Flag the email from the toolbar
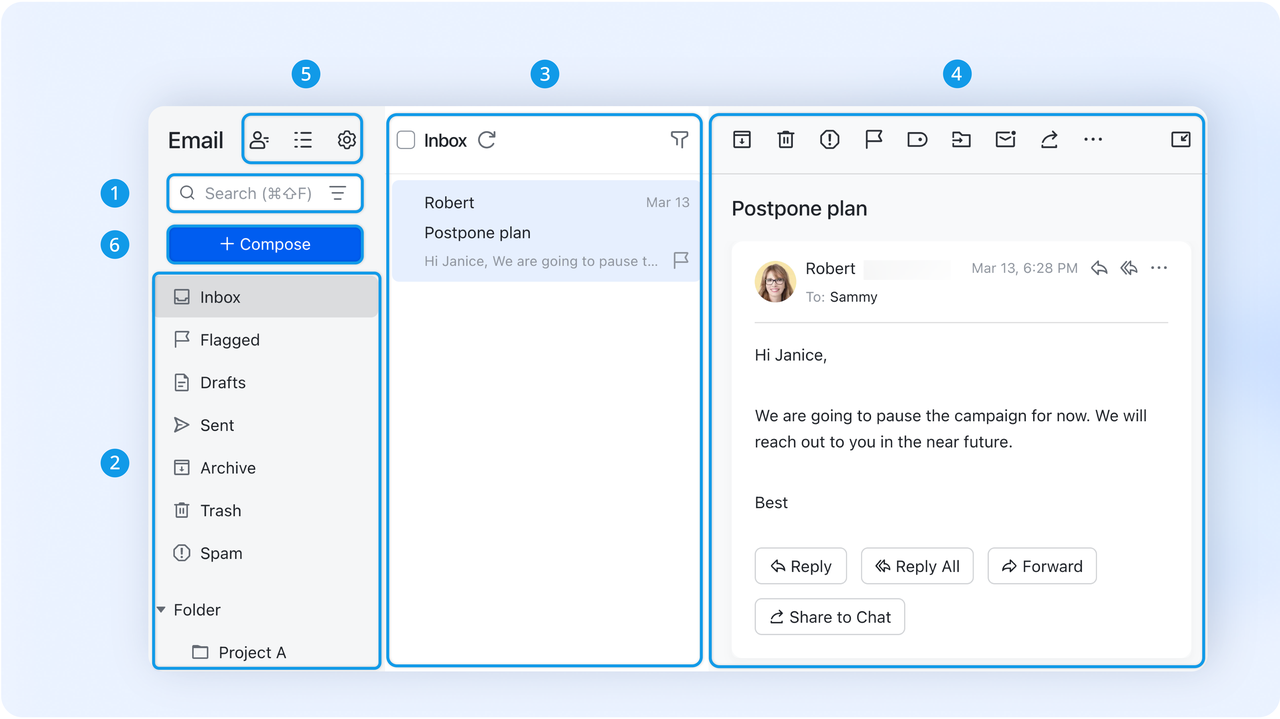1280x719 pixels. (873, 140)
